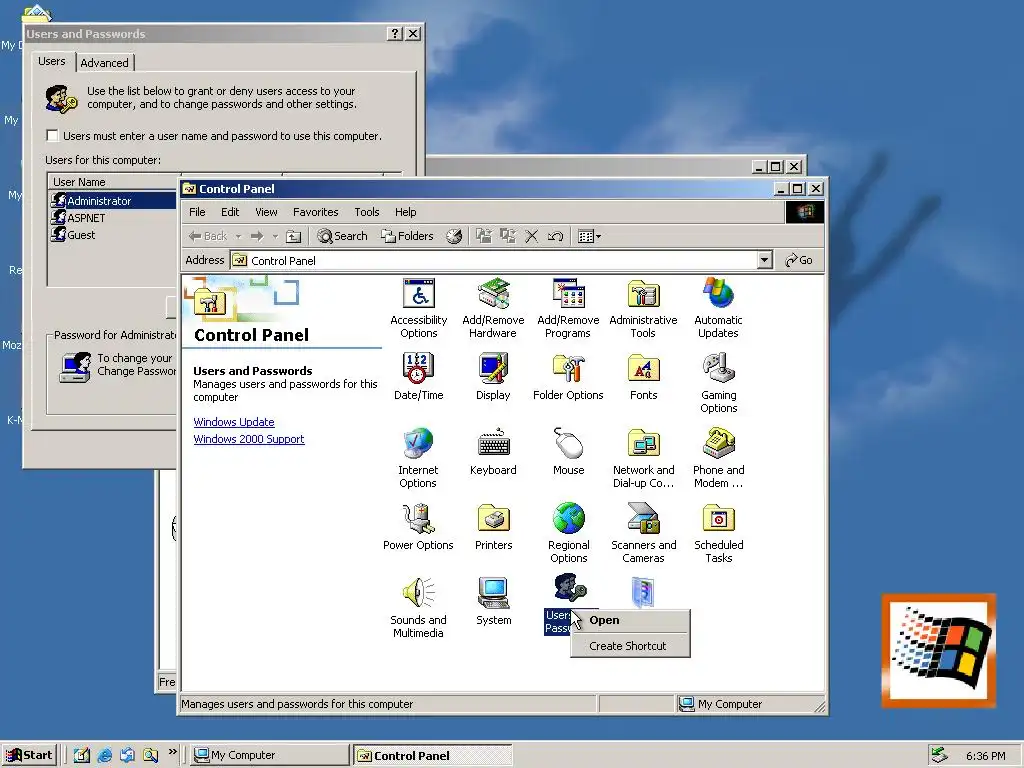Open the Help menu
Screen dimensions: 1024x768
[406, 212]
